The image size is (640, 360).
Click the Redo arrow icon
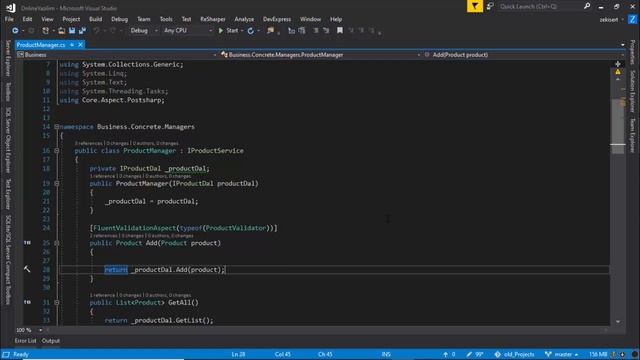coord(112,31)
